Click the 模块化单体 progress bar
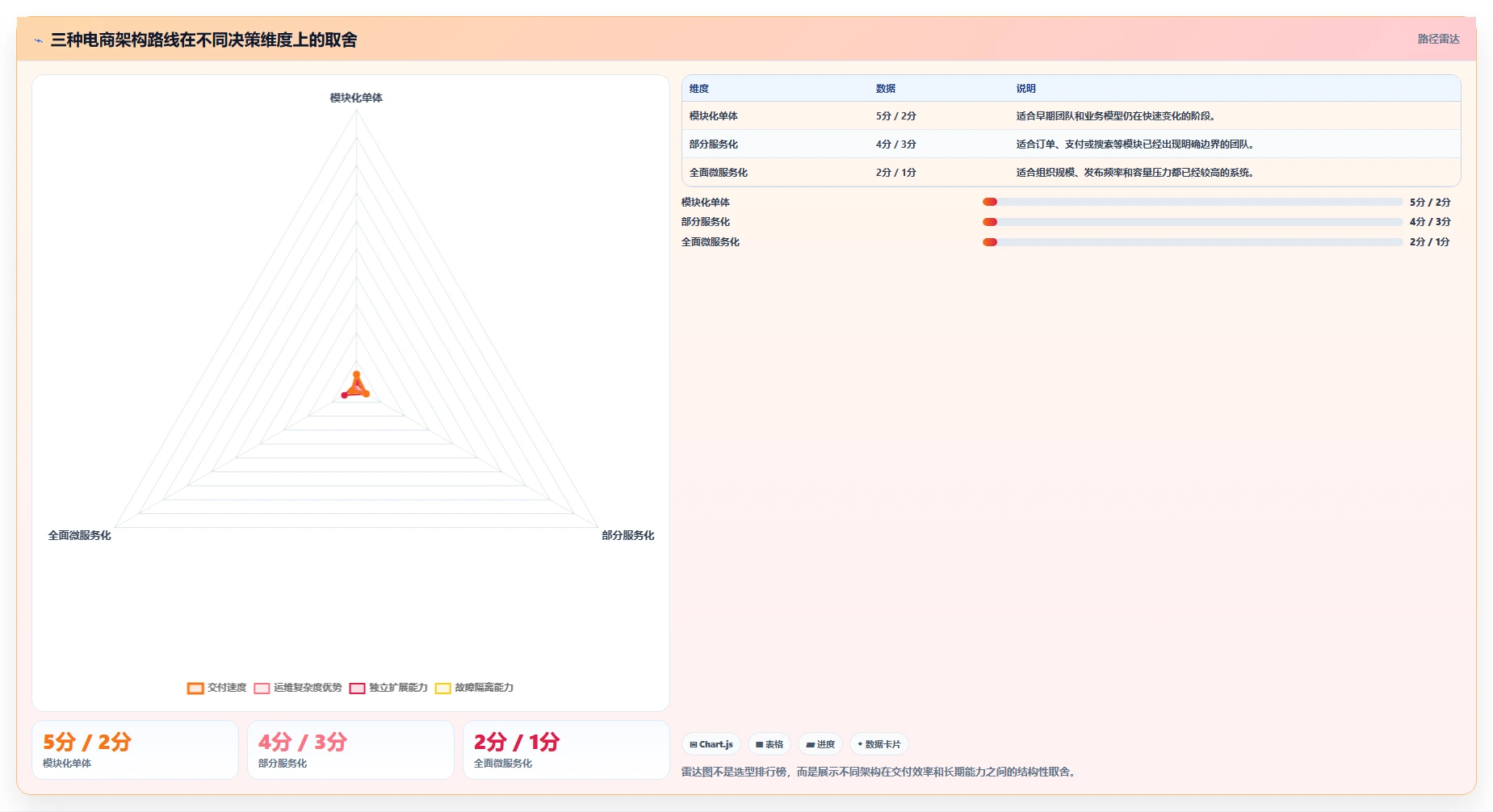1493x812 pixels. coord(1193,202)
